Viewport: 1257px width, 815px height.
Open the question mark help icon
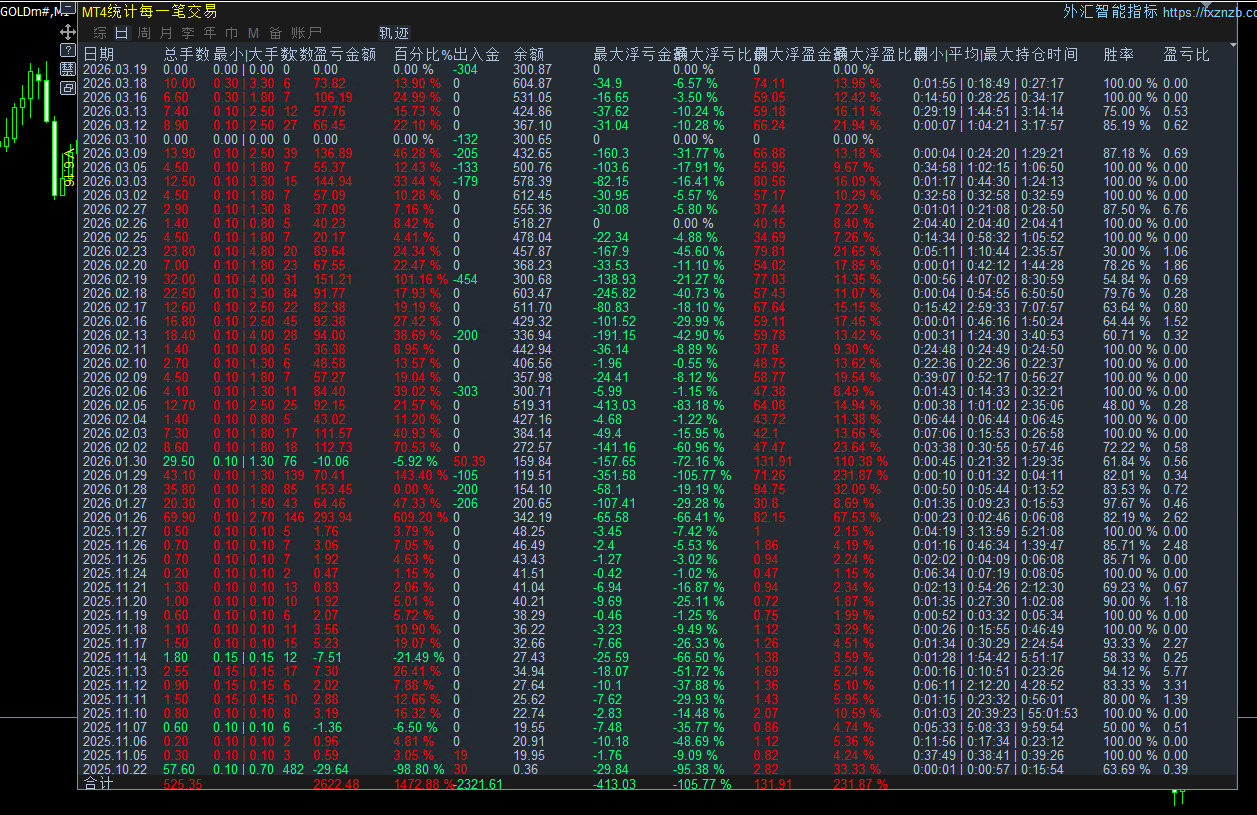pos(68,49)
